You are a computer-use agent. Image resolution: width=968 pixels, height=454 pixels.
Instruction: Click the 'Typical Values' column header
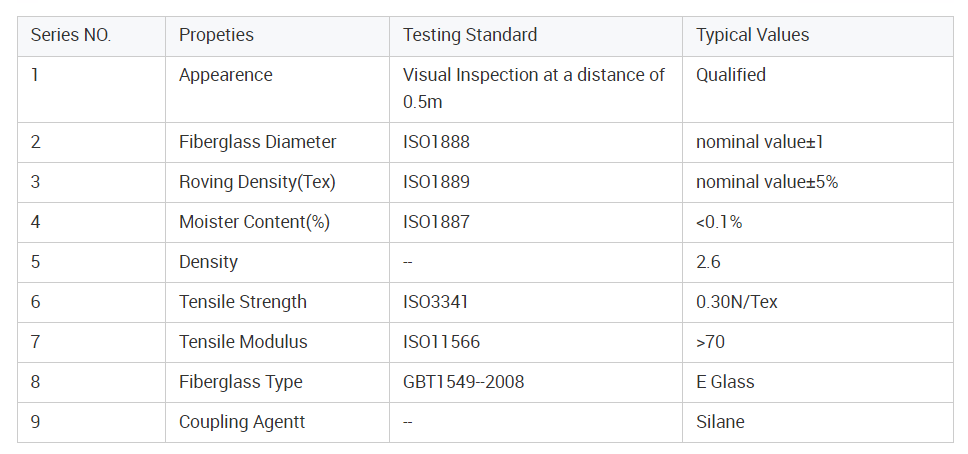coord(752,35)
